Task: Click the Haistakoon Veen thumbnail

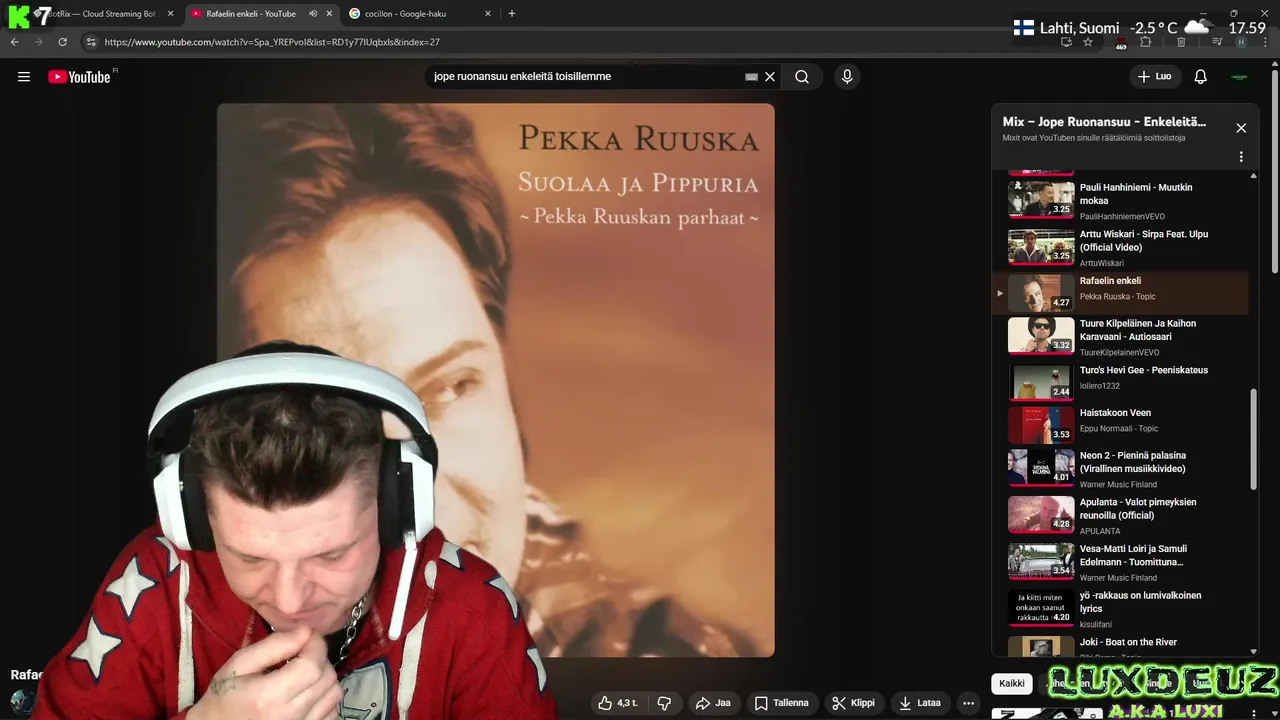Action: 1041,425
